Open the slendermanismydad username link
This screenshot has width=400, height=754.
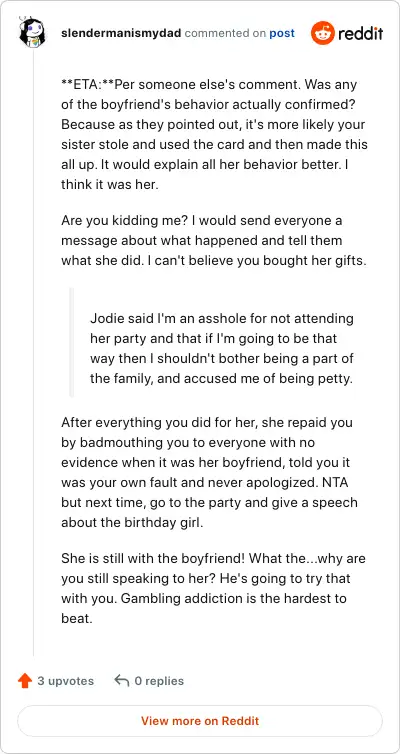121,33
